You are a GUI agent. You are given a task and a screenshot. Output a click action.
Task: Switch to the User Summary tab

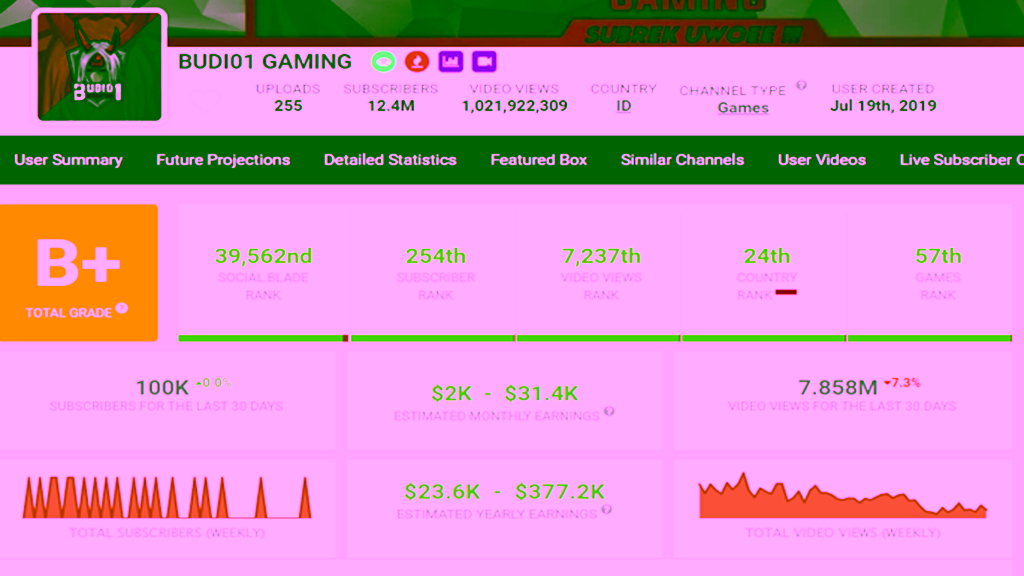[67, 160]
